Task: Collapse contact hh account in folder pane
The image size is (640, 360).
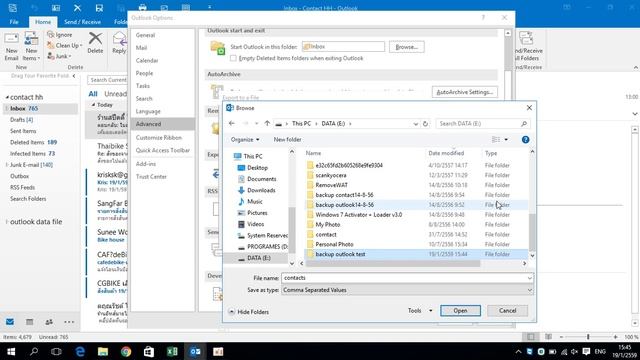Action: (7, 97)
